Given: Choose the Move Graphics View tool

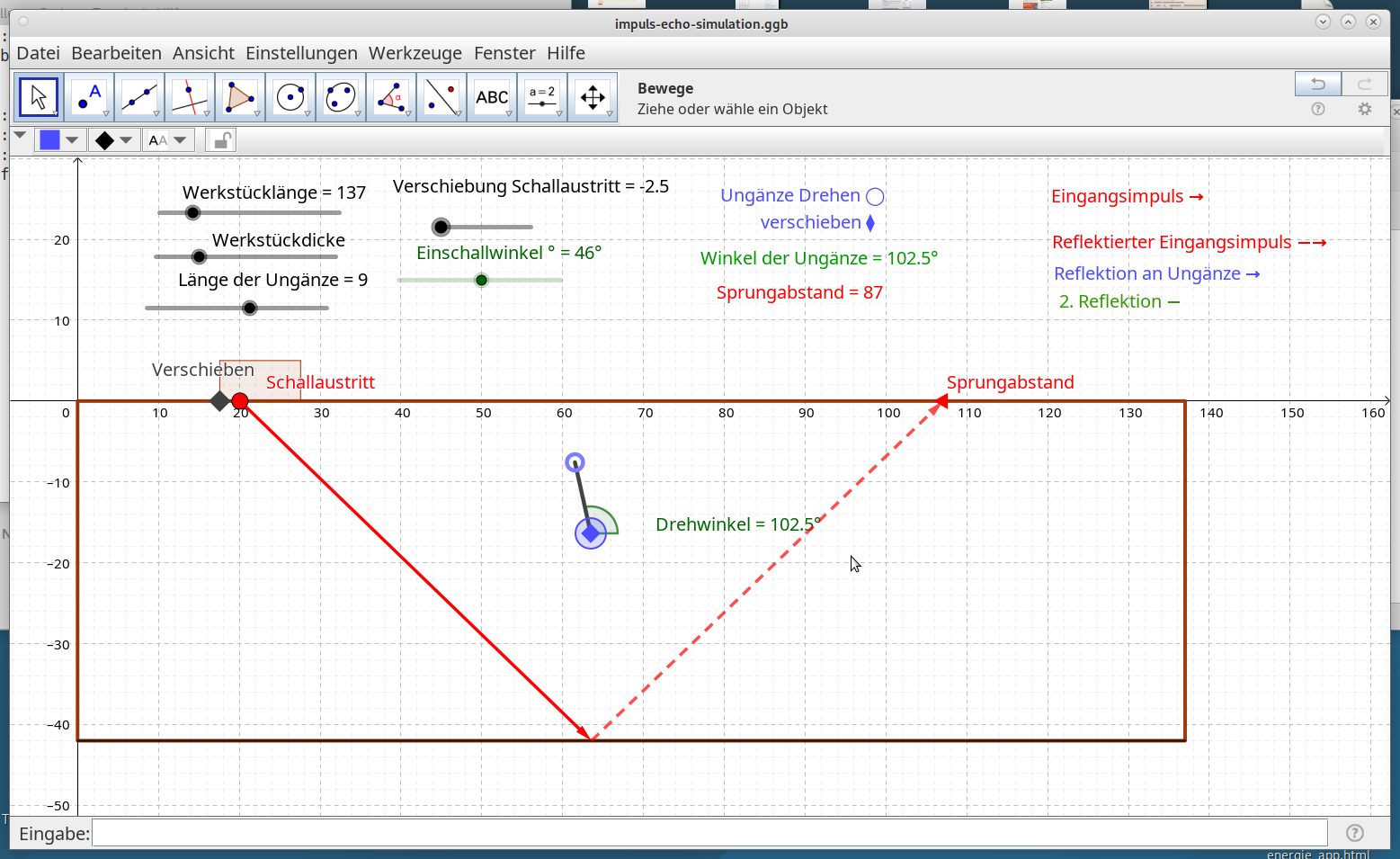Looking at the screenshot, I should pos(593,97).
